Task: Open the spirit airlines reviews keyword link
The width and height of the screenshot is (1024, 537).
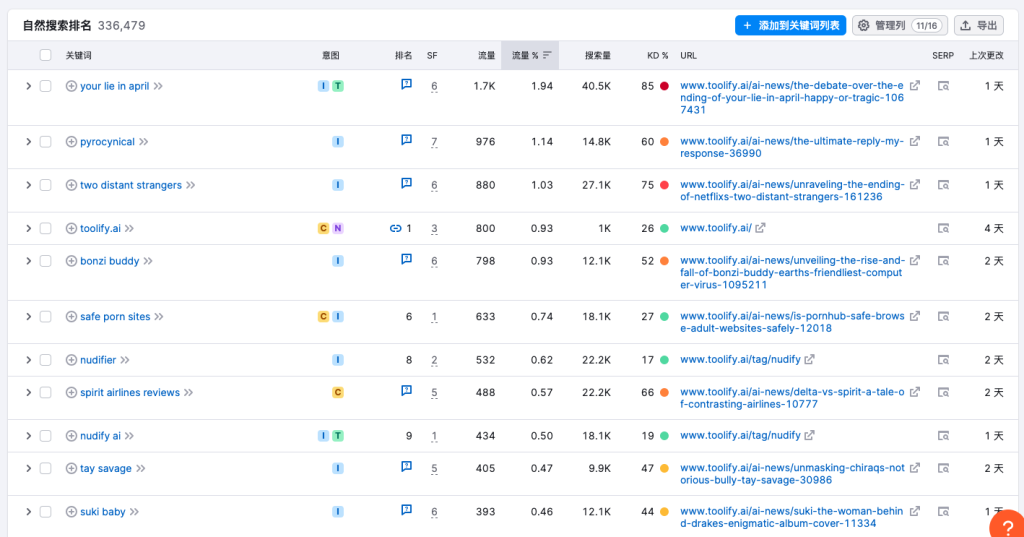Action: point(130,393)
